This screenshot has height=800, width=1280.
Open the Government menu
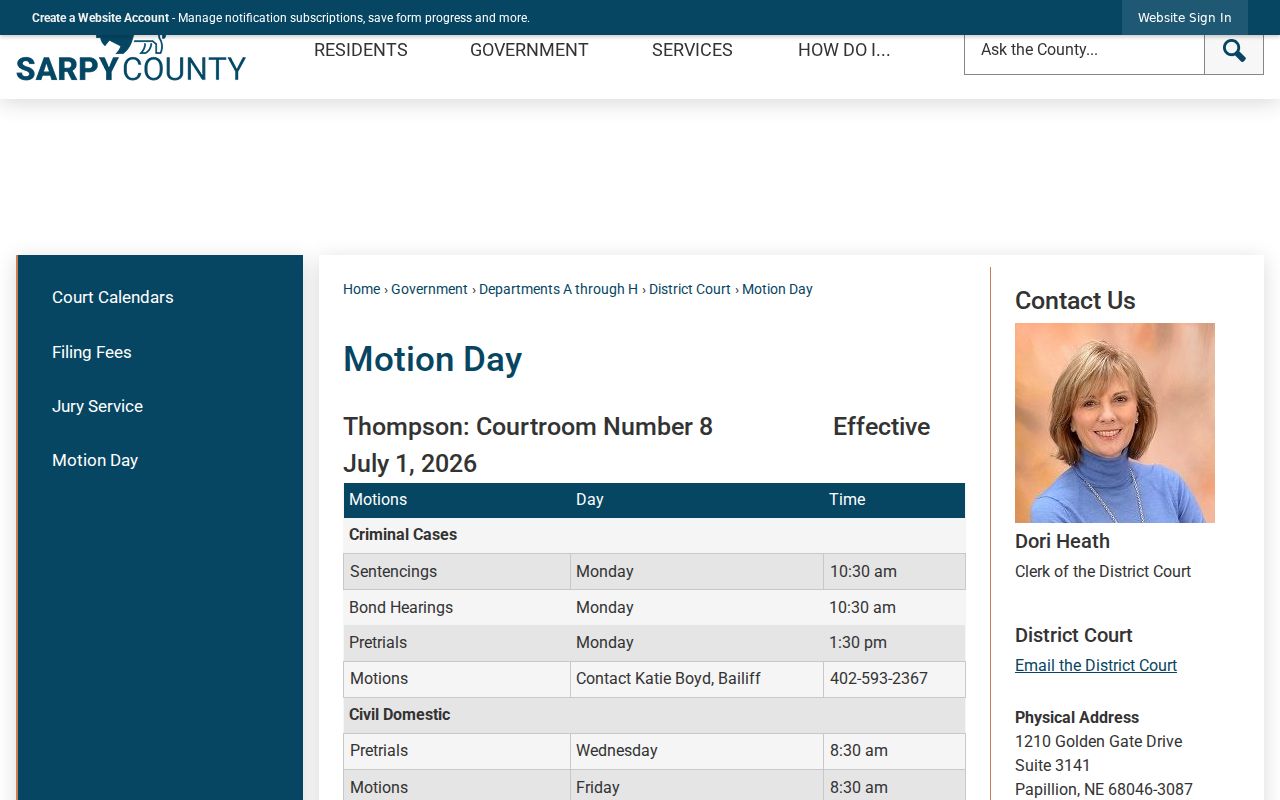click(529, 50)
